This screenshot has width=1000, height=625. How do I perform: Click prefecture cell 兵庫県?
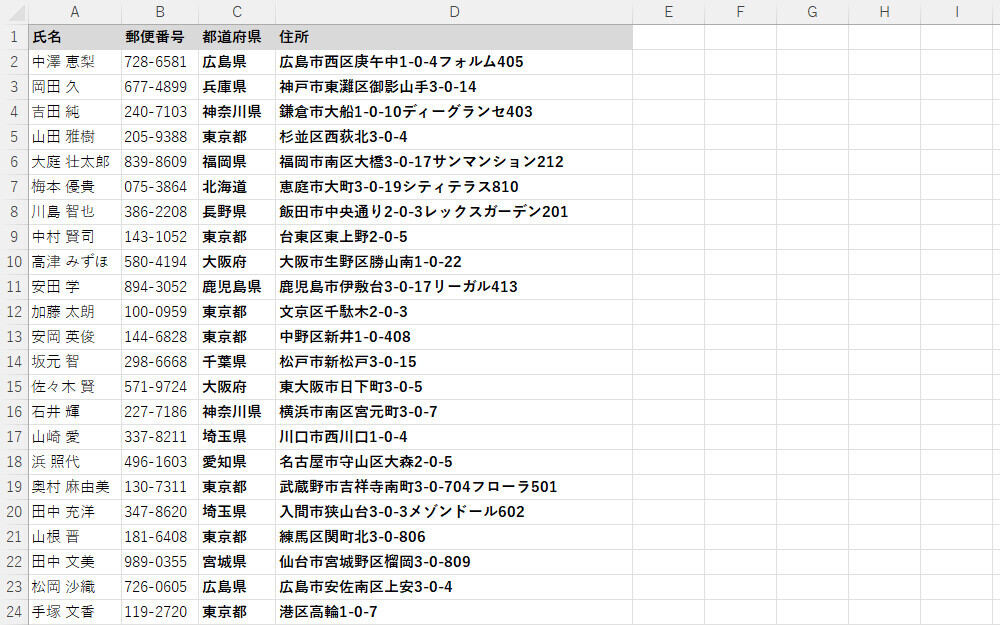(x=237, y=87)
